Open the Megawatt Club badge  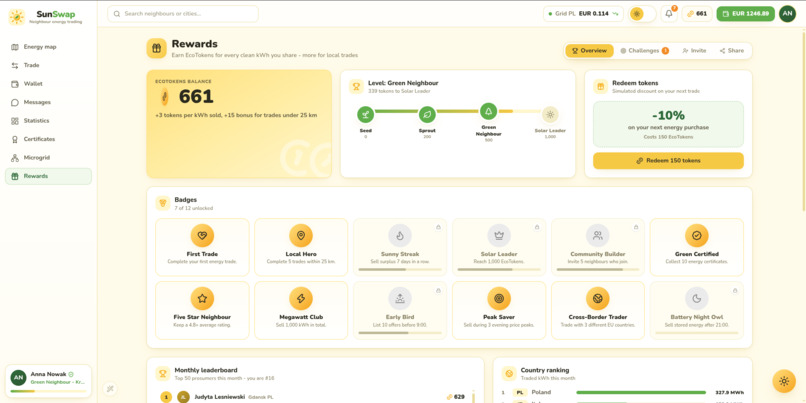301,310
